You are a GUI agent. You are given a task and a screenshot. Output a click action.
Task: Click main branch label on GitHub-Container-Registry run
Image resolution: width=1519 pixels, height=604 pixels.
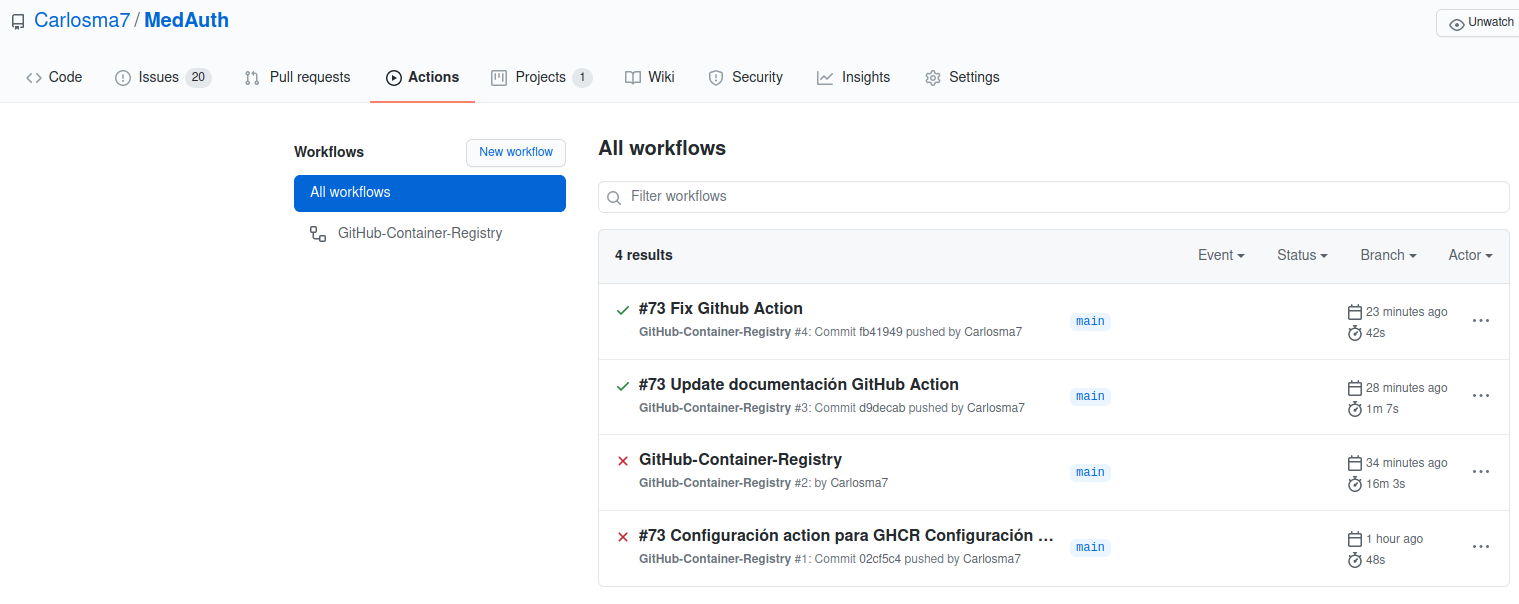pyautogui.click(x=1090, y=472)
